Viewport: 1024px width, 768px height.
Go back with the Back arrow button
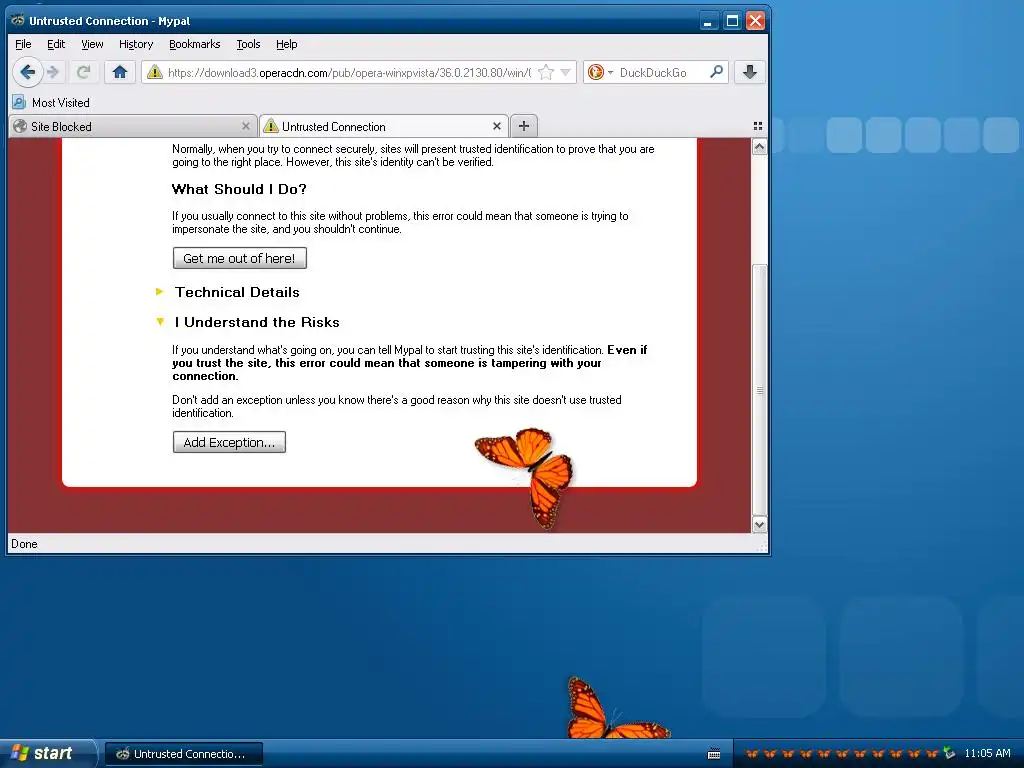27,72
